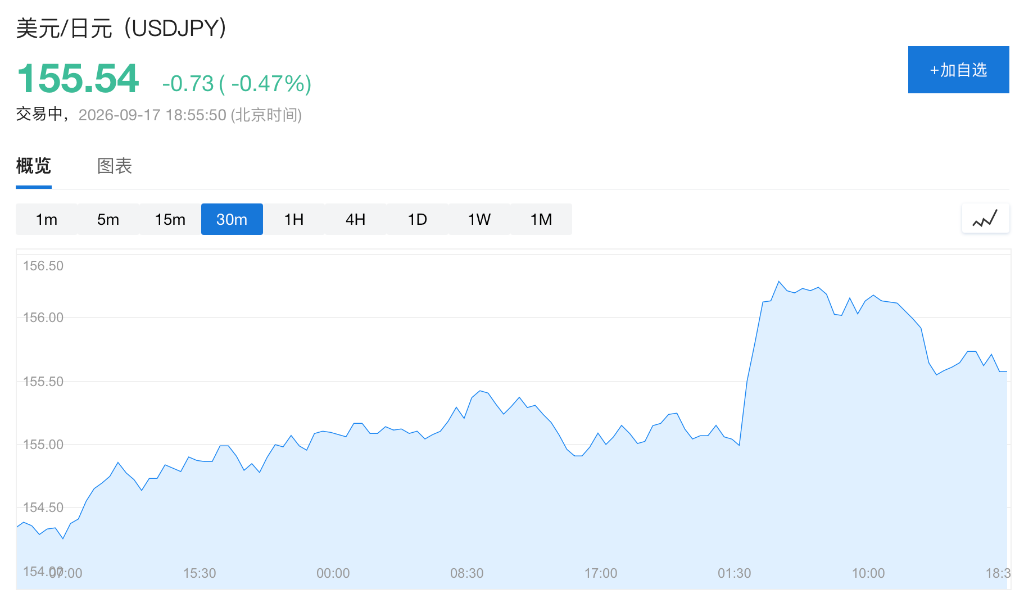Select the 1m timeframe
The height and width of the screenshot is (604, 1024).
(46, 219)
